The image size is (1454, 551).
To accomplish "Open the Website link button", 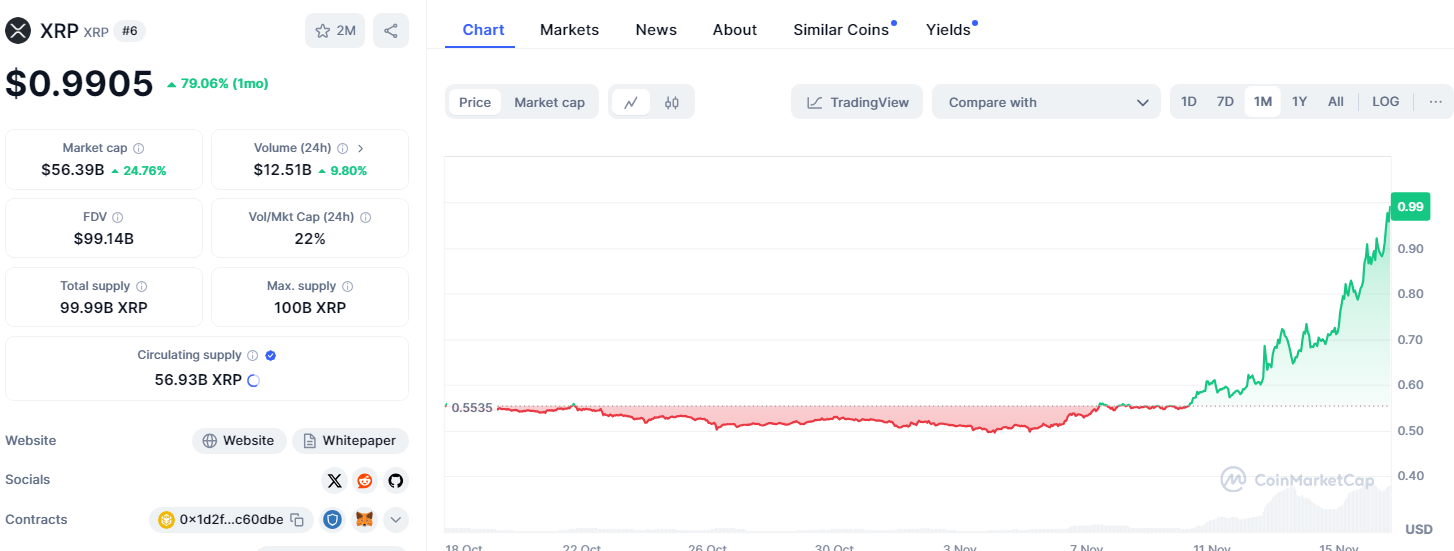I will 239,441.
